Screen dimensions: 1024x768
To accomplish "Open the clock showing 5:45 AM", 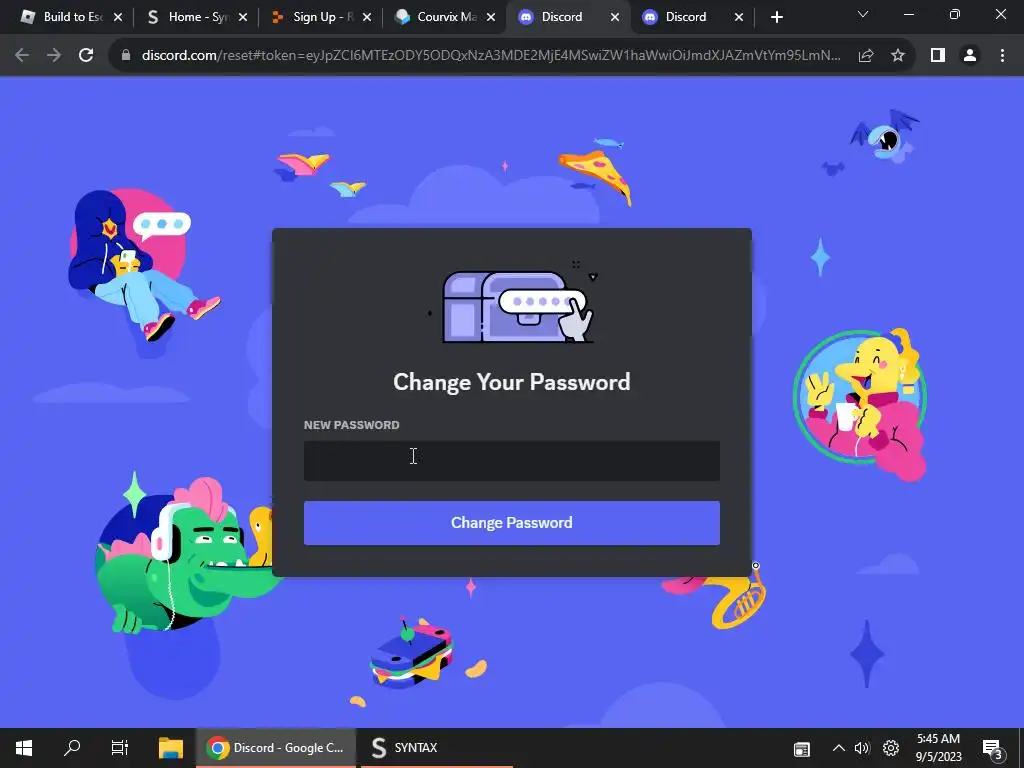I will coord(938,748).
